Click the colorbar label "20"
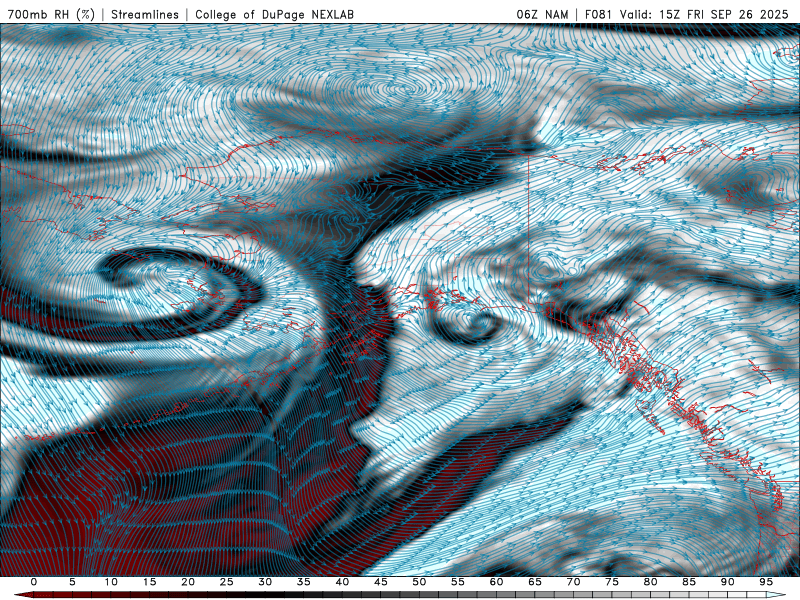 pyautogui.click(x=188, y=582)
